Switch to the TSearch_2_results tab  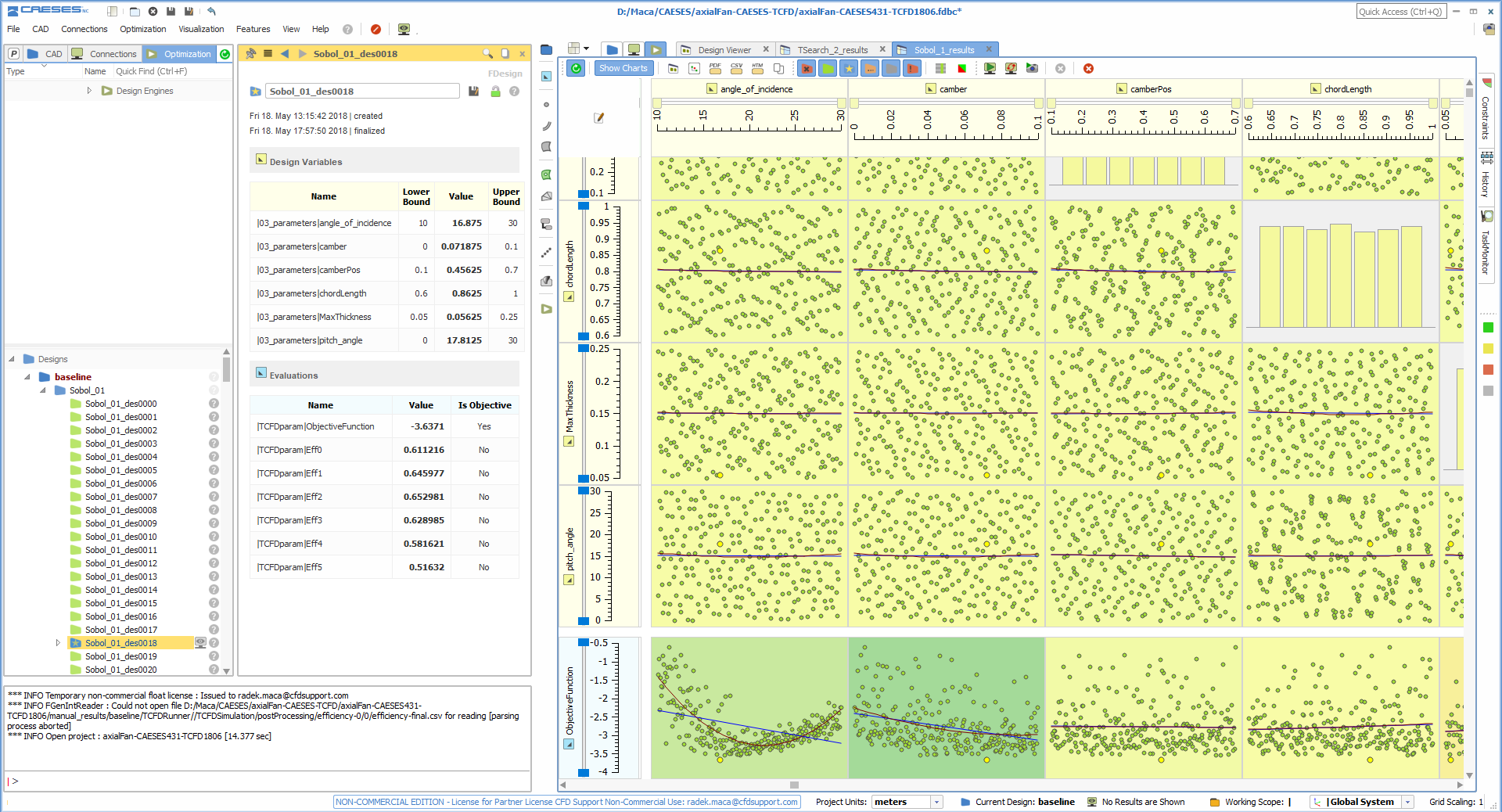(x=832, y=50)
